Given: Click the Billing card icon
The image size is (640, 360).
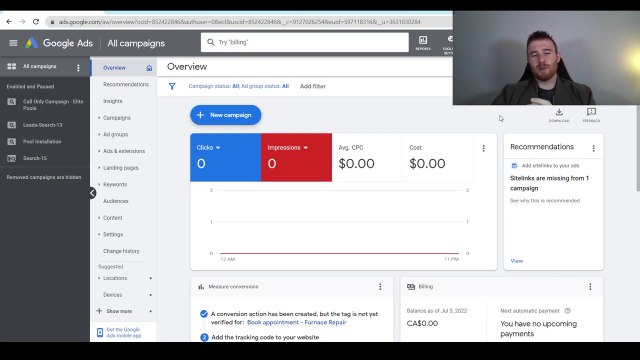Looking at the screenshot, I should (411, 287).
